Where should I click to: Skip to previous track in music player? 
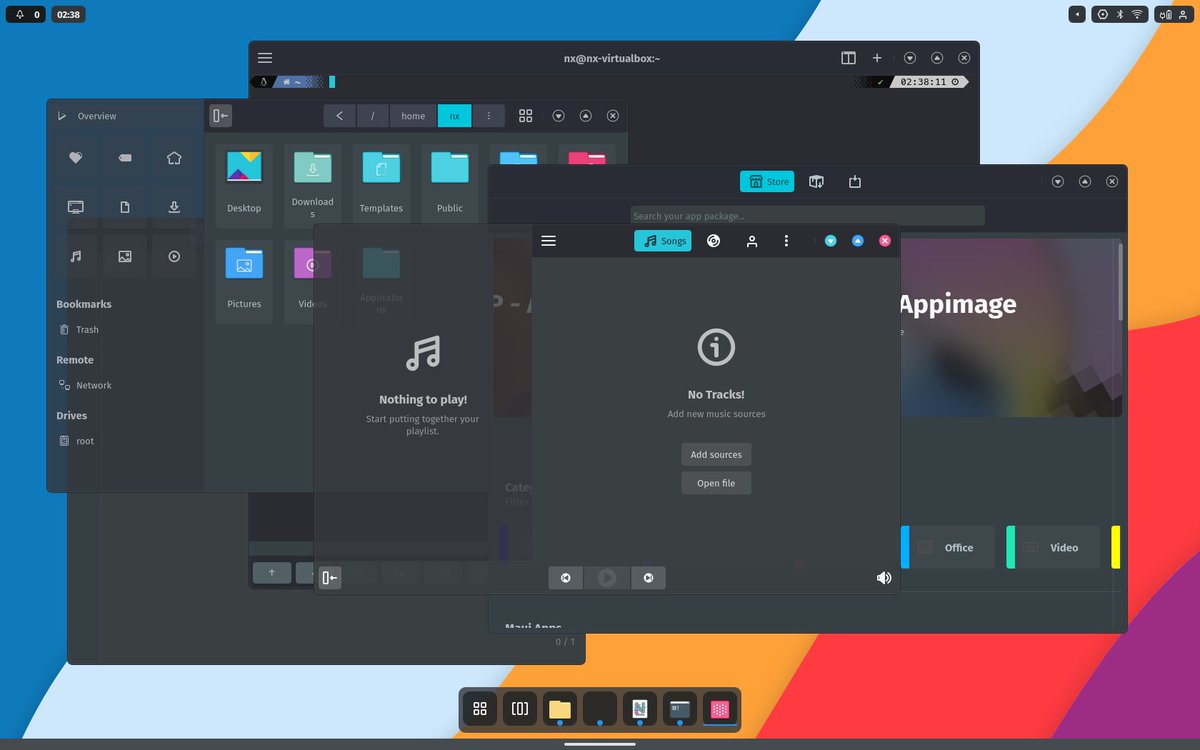point(565,578)
